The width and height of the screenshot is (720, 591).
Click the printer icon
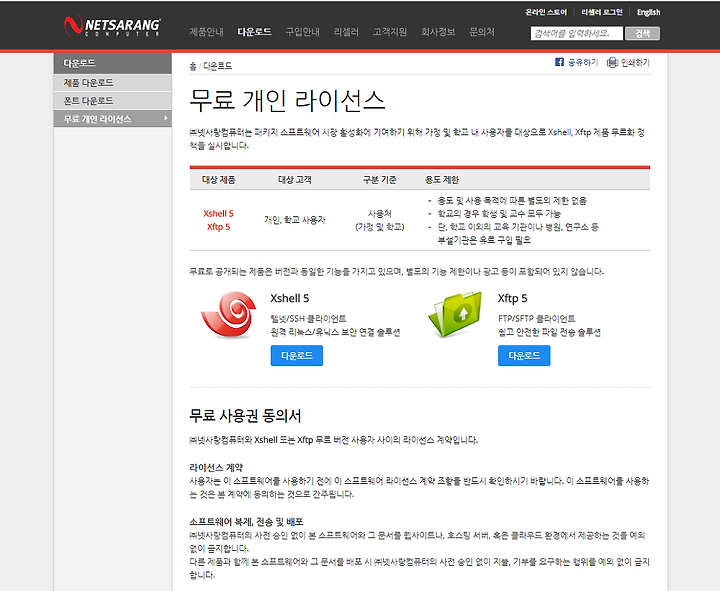[612, 62]
